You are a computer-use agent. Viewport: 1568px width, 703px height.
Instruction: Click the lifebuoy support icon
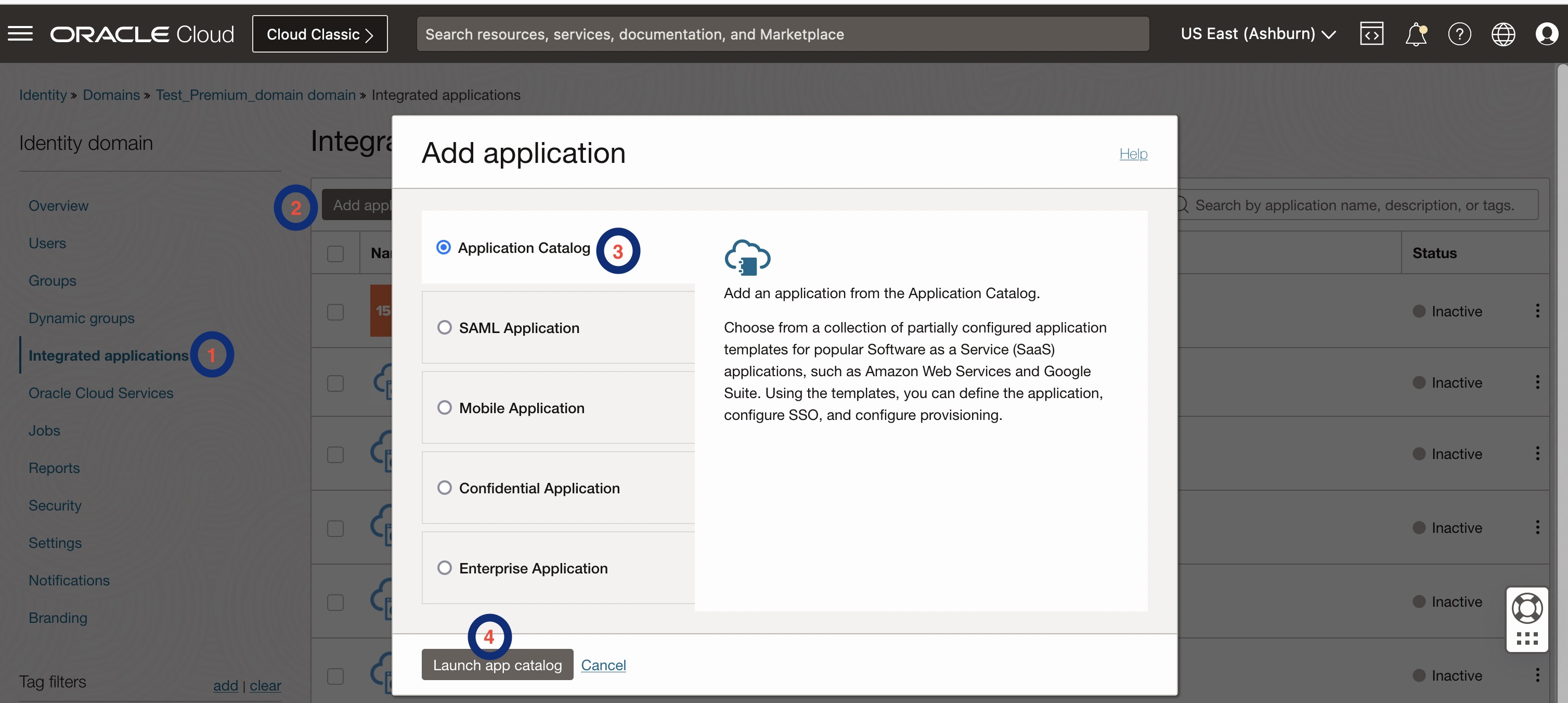(1526, 608)
